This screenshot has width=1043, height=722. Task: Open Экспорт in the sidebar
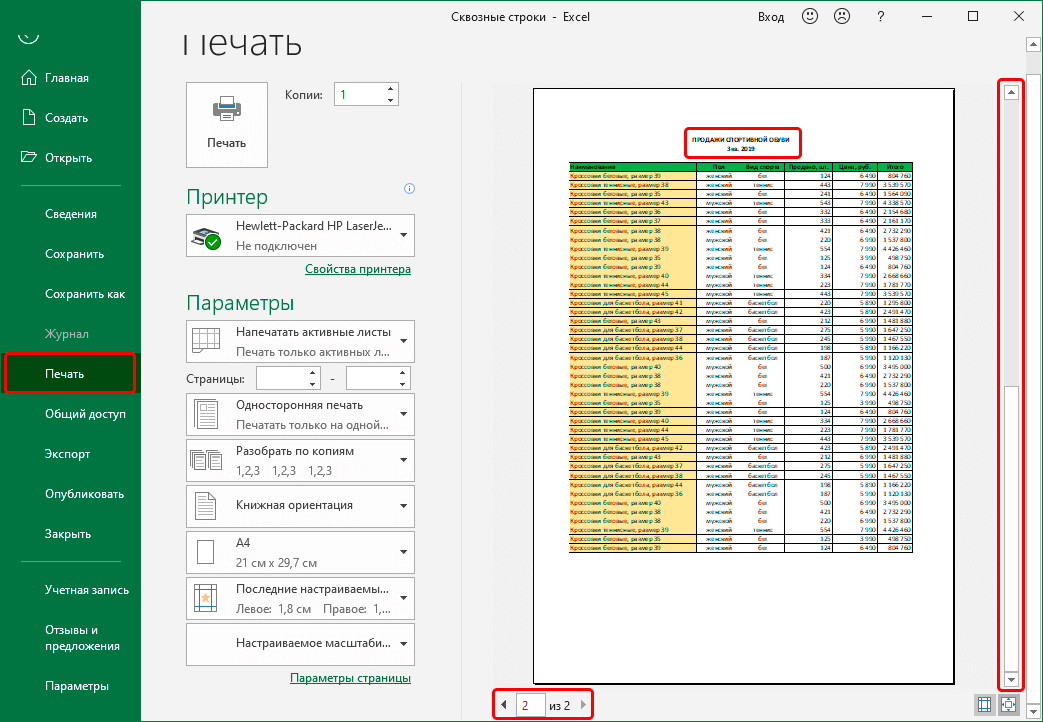(x=67, y=454)
